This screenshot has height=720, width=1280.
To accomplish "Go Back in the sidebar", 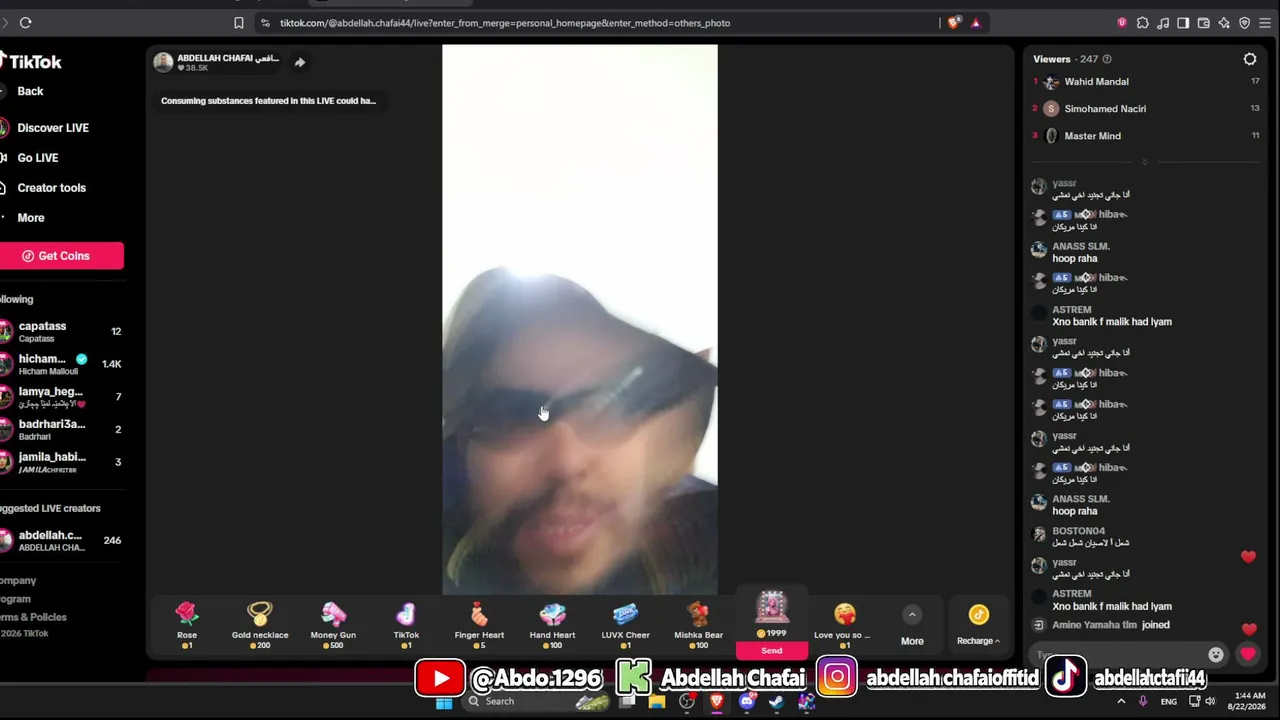I will tap(30, 91).
